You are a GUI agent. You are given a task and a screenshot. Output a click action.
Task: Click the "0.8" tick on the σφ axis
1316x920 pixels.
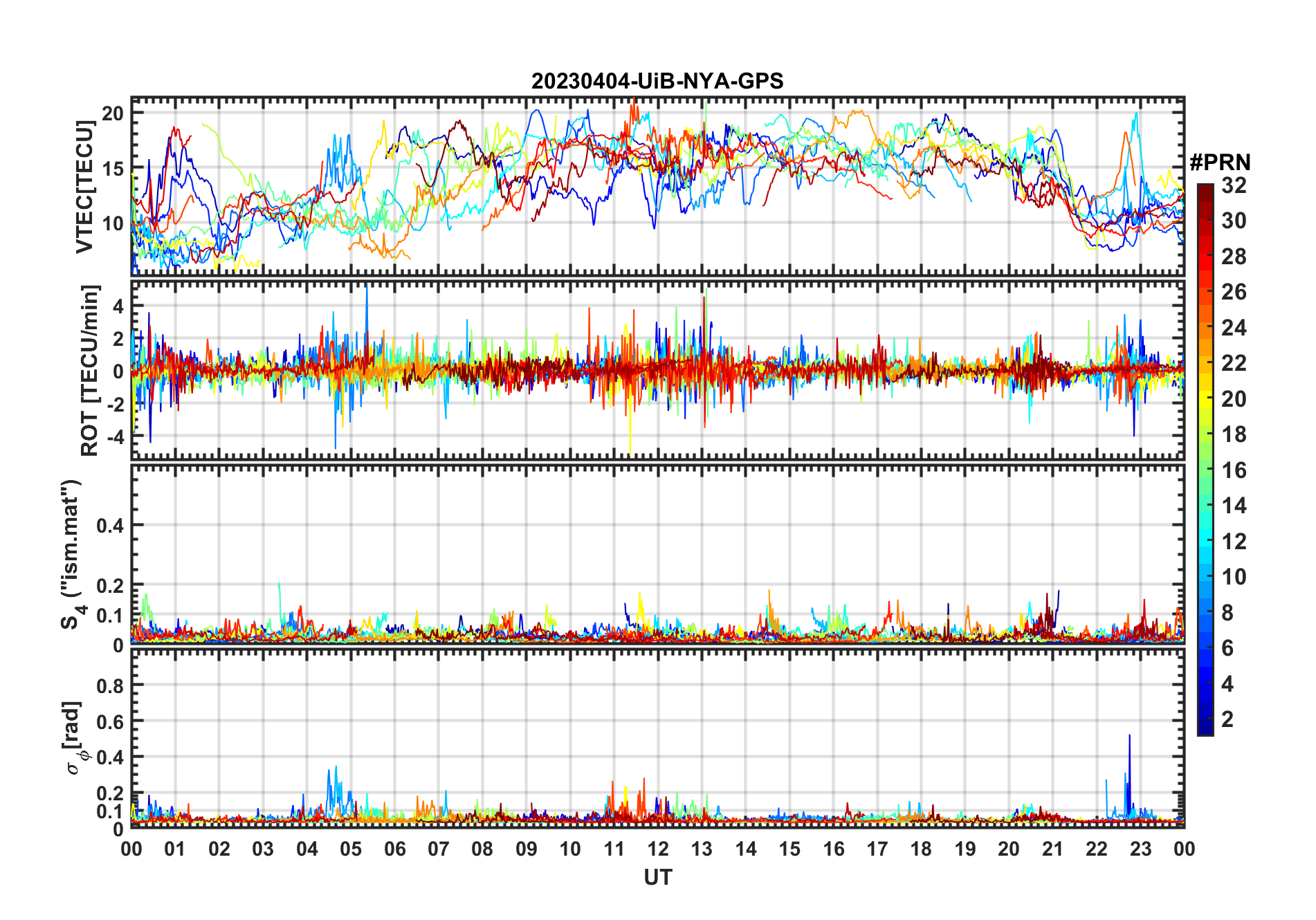pyautogui.click(x=111, y=686)
